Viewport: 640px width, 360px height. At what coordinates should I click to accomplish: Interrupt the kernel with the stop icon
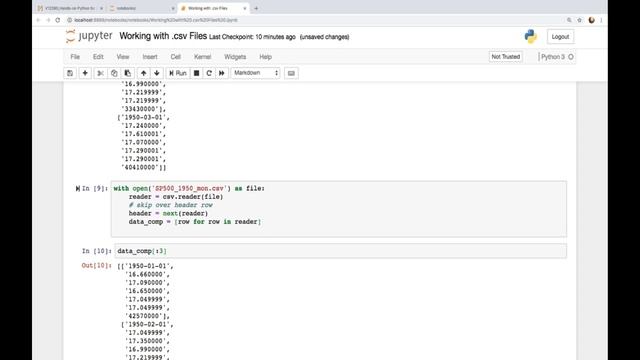click(x=196, y=73)
